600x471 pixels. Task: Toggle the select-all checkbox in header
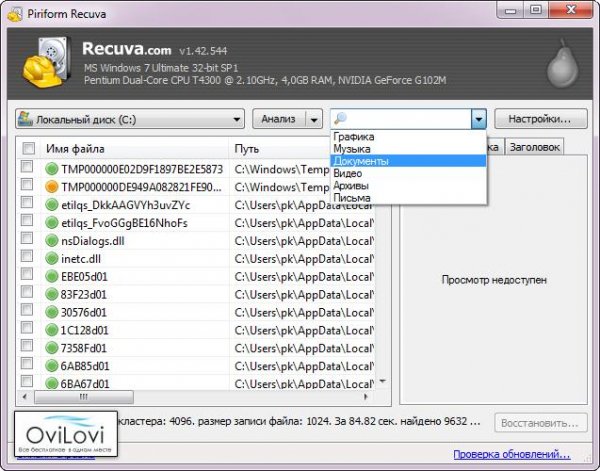click(x=29, y=148)
